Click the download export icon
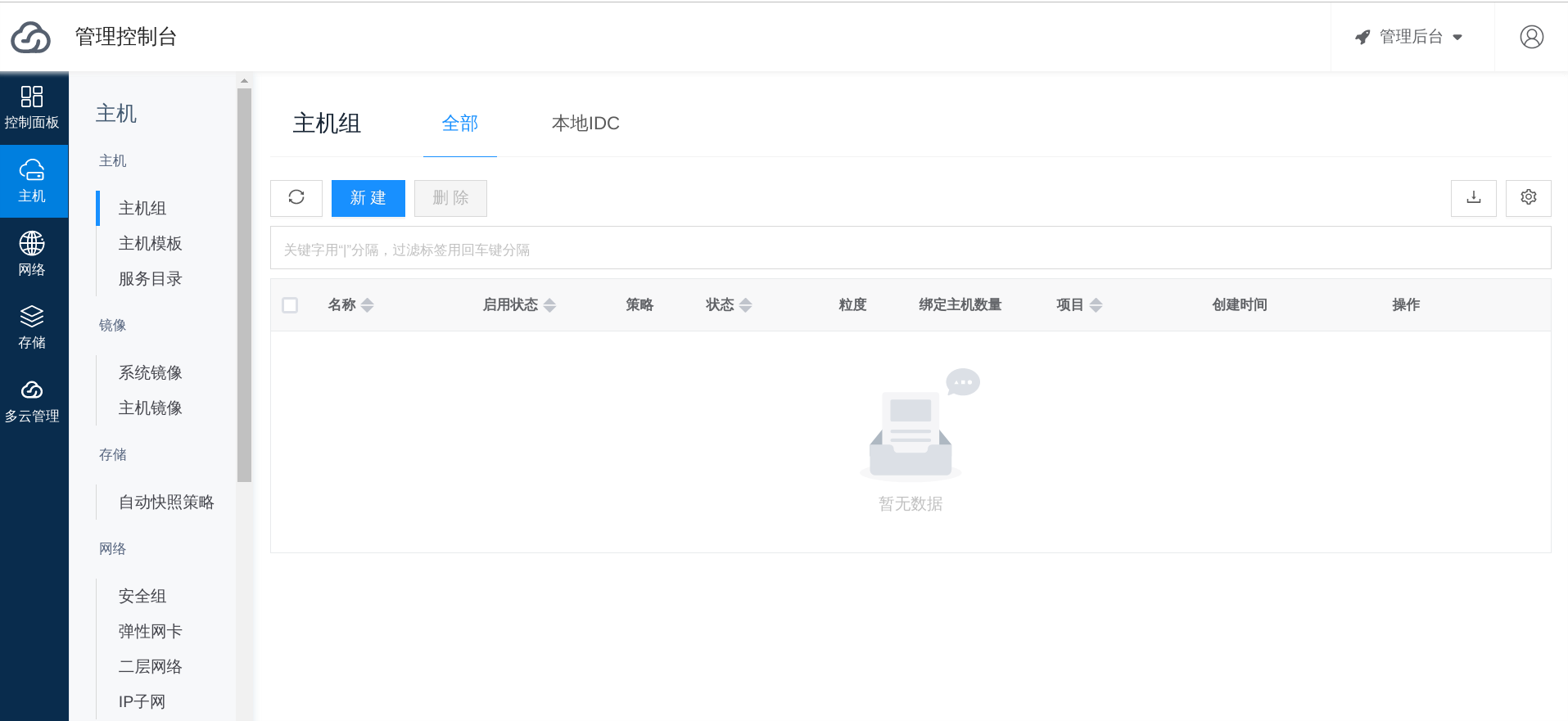Screen dimensions: 1568x721 tap(1473, 198)
